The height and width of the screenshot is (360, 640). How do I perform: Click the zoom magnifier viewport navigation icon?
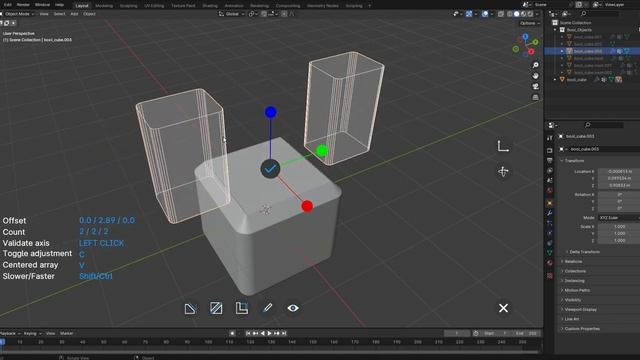point(536,65)
